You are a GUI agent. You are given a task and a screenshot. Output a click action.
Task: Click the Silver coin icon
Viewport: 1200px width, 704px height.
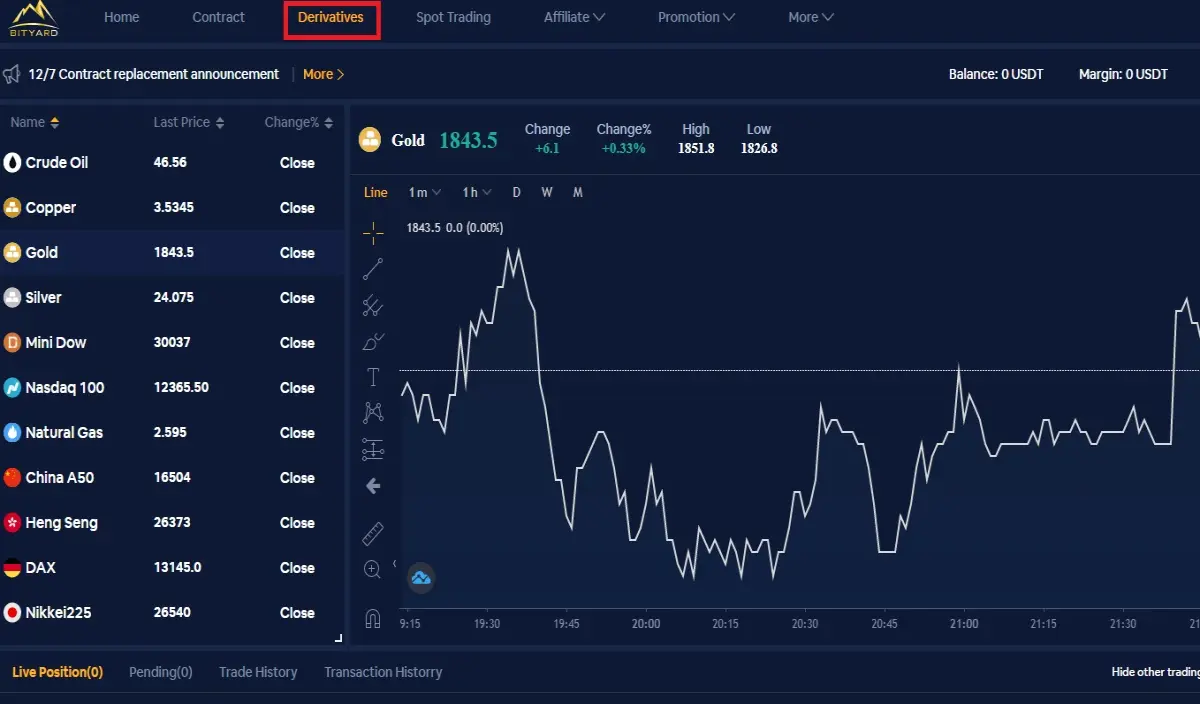pyautogui.click(x=12, y=297)
